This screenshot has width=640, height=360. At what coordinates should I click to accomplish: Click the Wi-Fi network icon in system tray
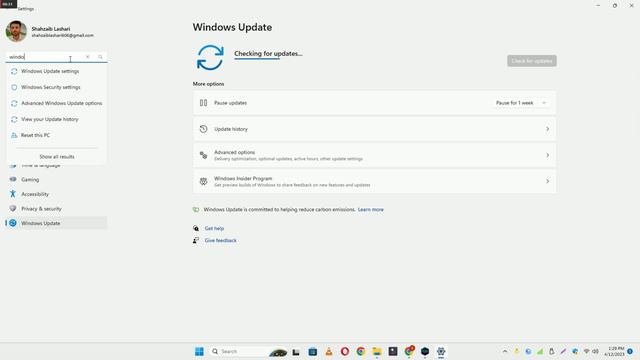[587, 351]
